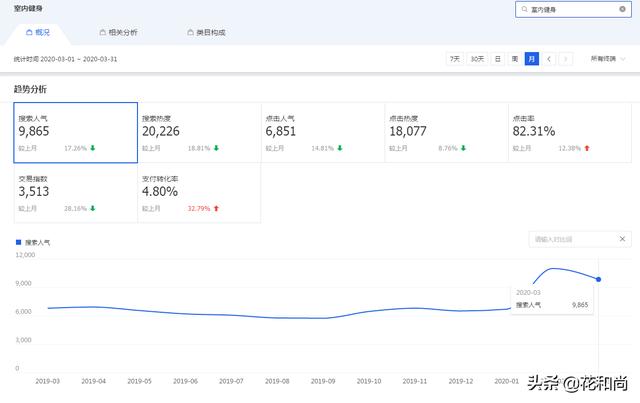Select the 搜索人气 metric card
640x403 pixels.
(x=76, y=131)
